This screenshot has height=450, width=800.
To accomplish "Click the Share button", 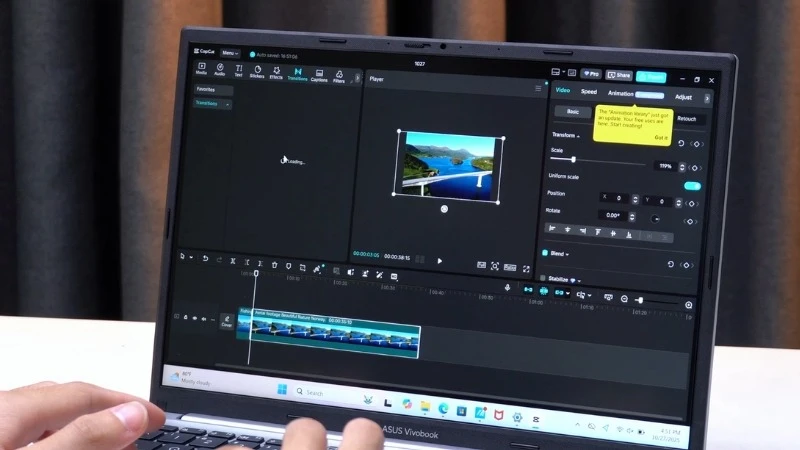I will [x=619, y=76].
